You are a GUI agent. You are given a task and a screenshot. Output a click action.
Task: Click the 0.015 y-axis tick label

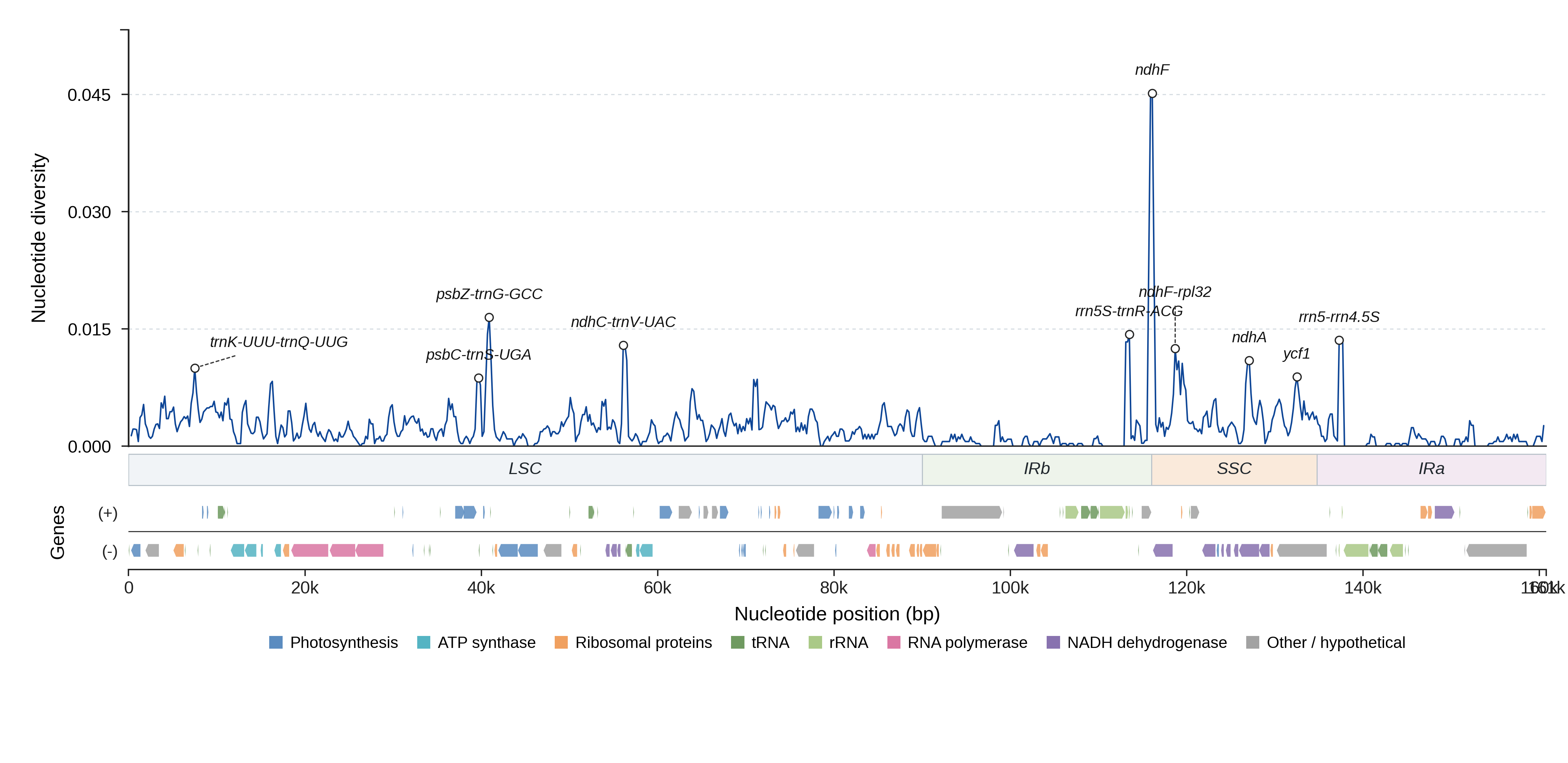[x=90, y=330]
